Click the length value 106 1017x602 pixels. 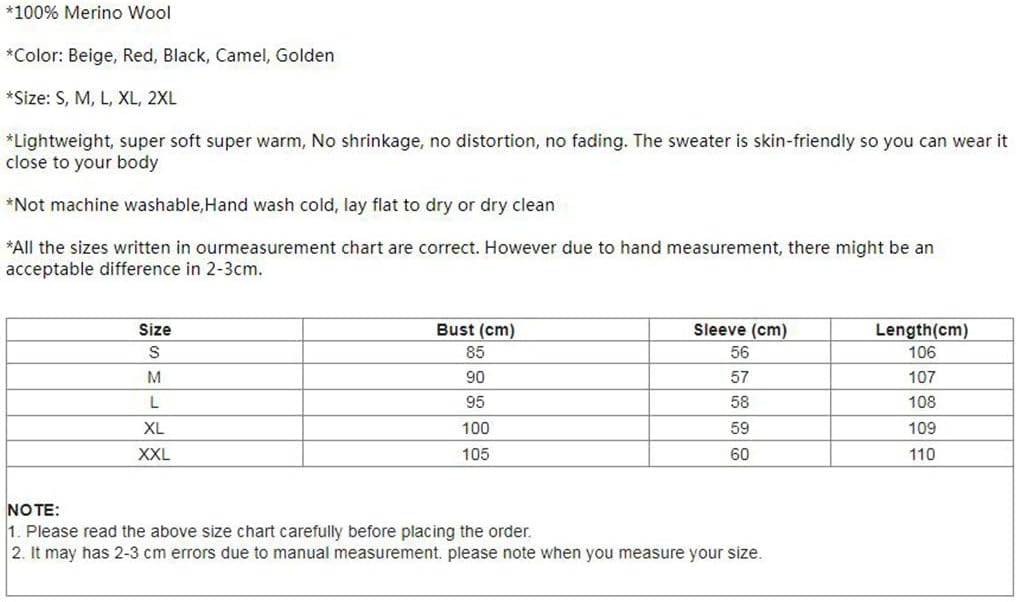click(x=922, y=352)
